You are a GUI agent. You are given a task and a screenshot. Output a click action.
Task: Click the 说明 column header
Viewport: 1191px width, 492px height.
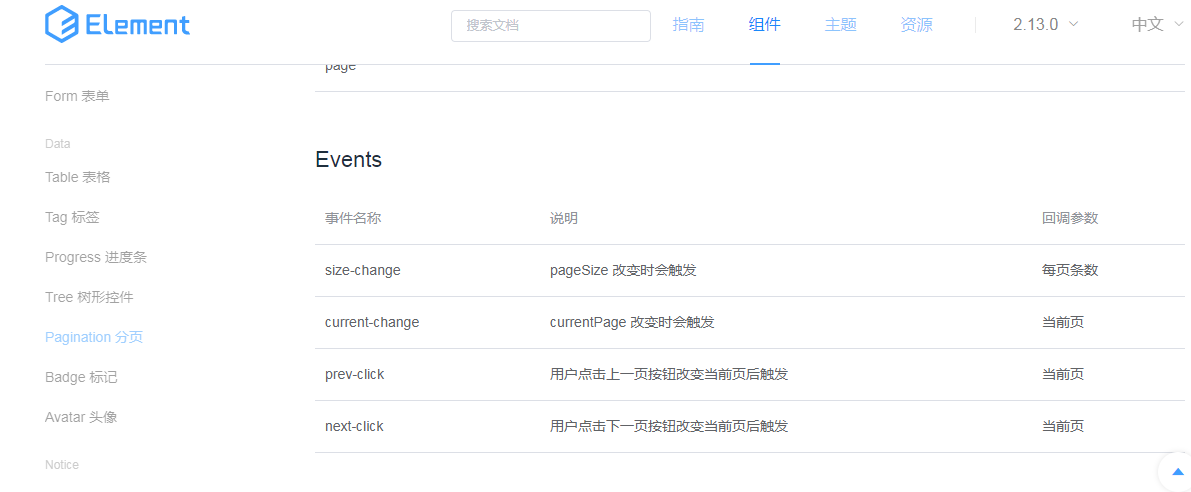click(564, 219)
